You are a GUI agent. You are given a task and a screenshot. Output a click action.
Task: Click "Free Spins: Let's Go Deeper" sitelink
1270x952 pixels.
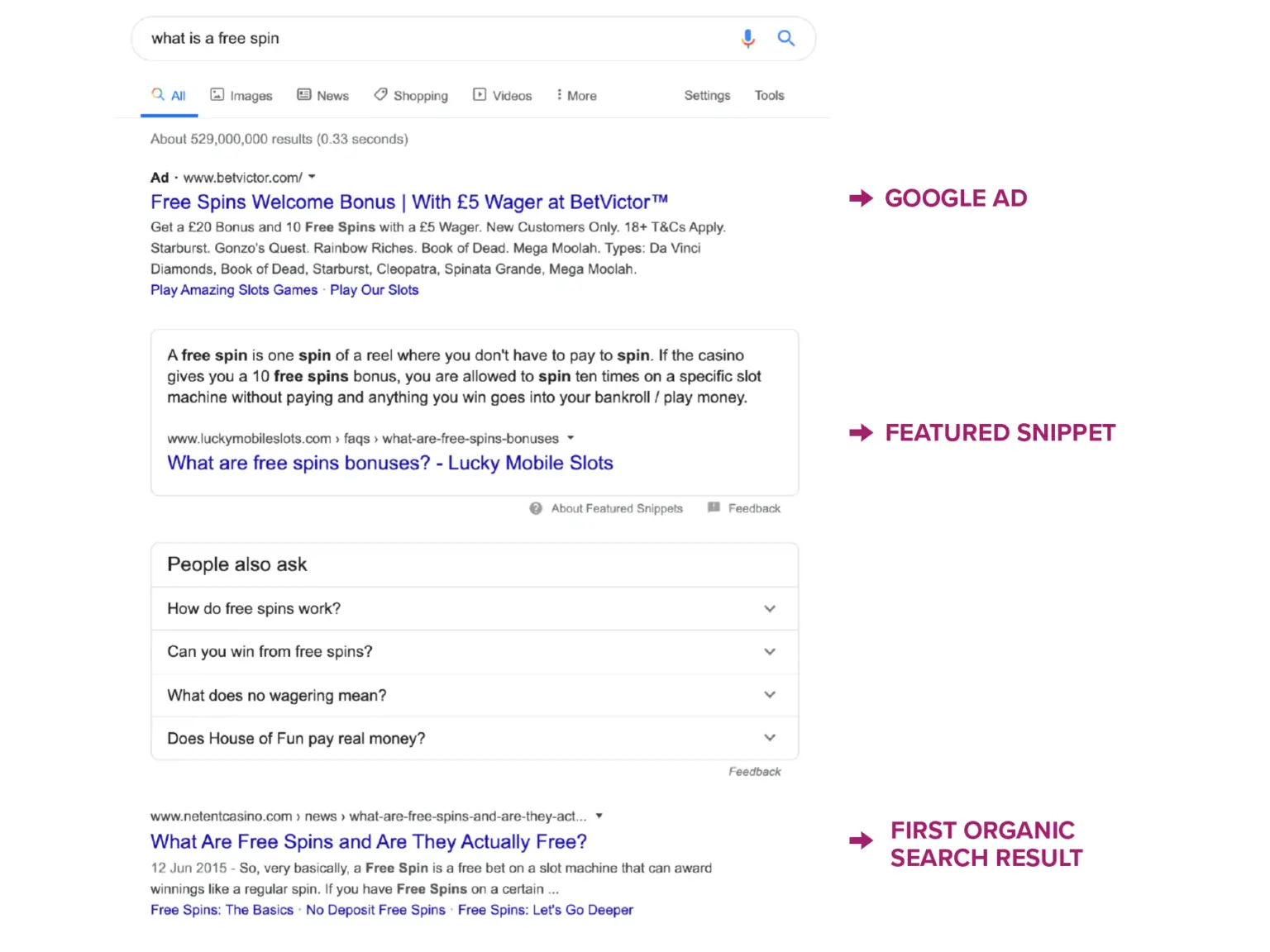click(x=546, y=910)
